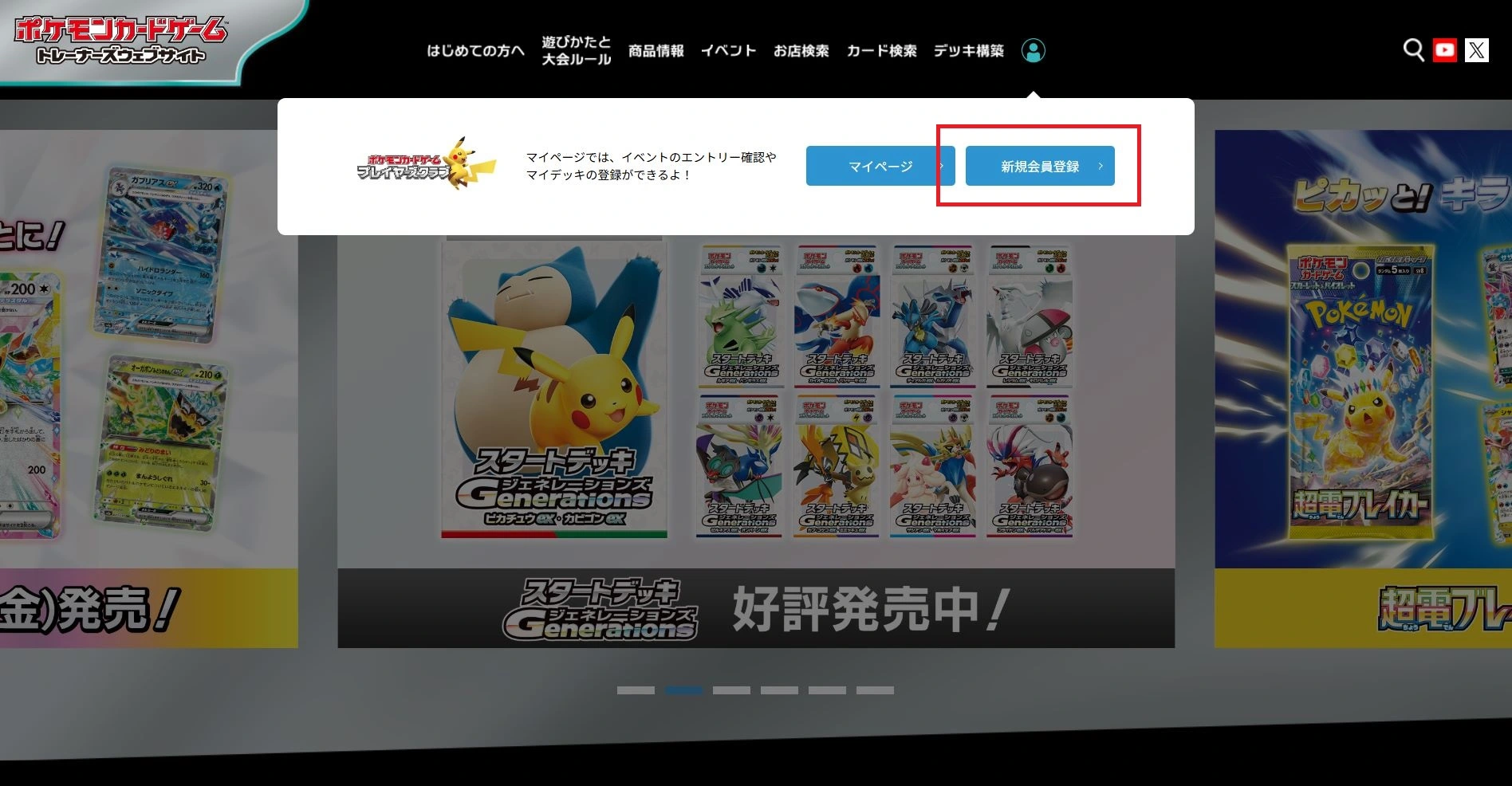Click the 新規会員登録 button
The height and width of the screenshot is (786, 1512).
click(x=1040, y=166)
